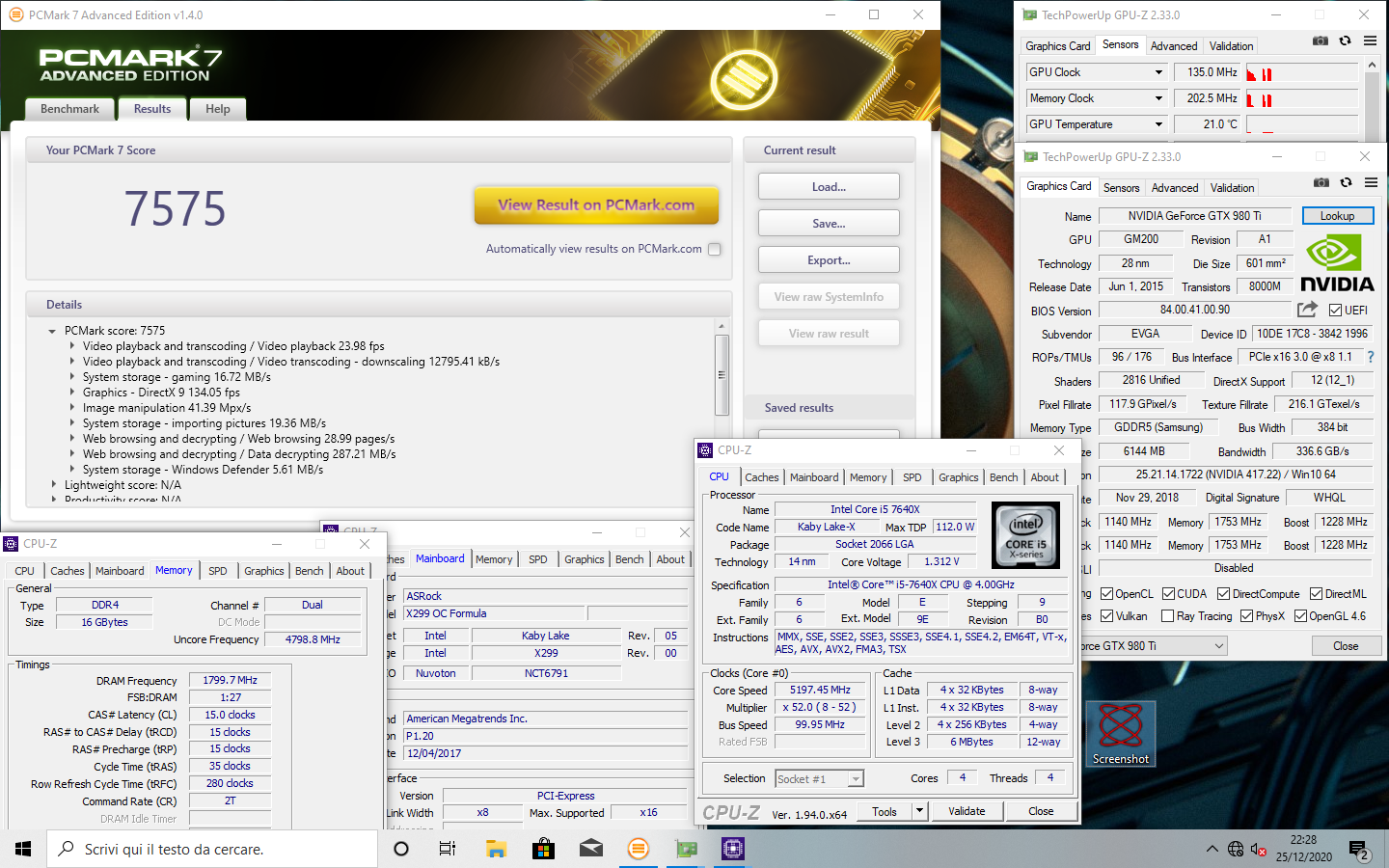Toggle the UEFI checkbox in GPU-Z

click(1335, 311)
